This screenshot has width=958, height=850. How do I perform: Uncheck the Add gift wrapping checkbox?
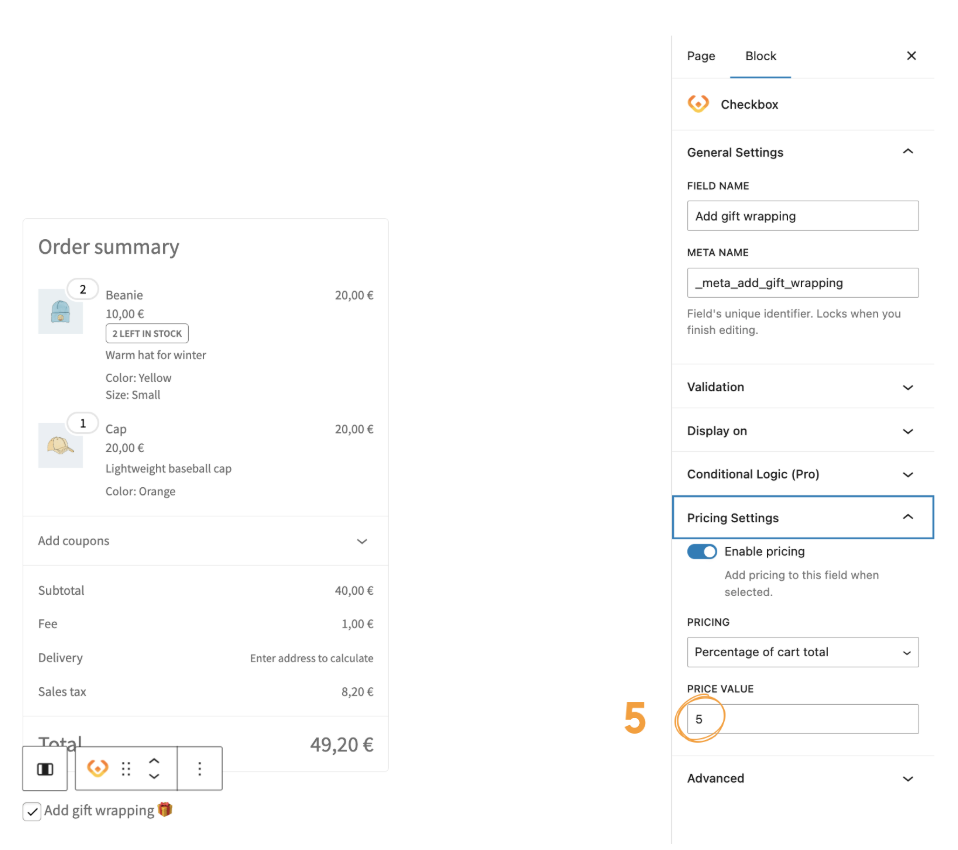pyautogui.click(x=32, y=811)
